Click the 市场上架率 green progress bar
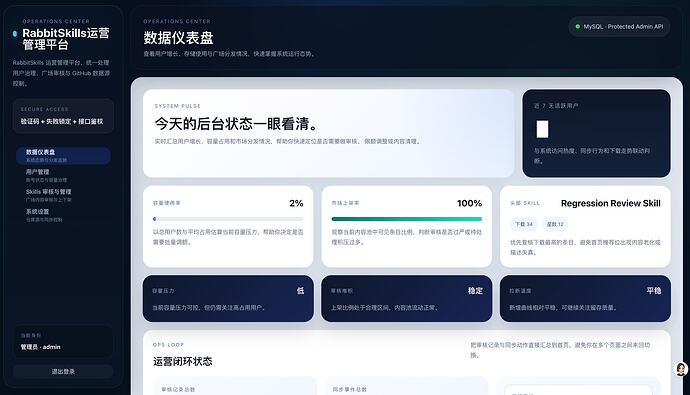Image resolution: width=690 pixels, height=395 pixels. click(407, 219)
